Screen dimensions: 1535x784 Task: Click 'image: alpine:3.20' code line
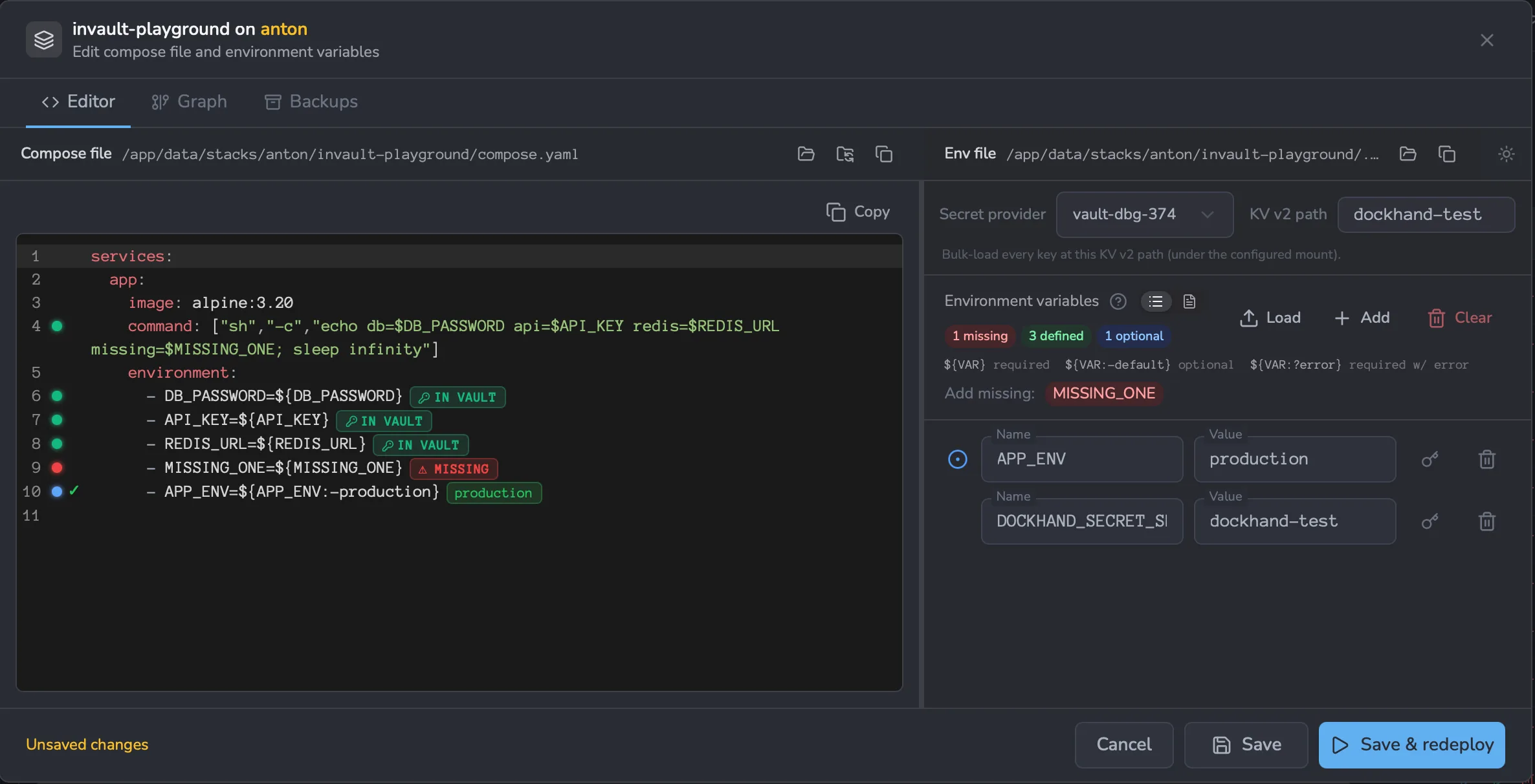click(210, 303)
